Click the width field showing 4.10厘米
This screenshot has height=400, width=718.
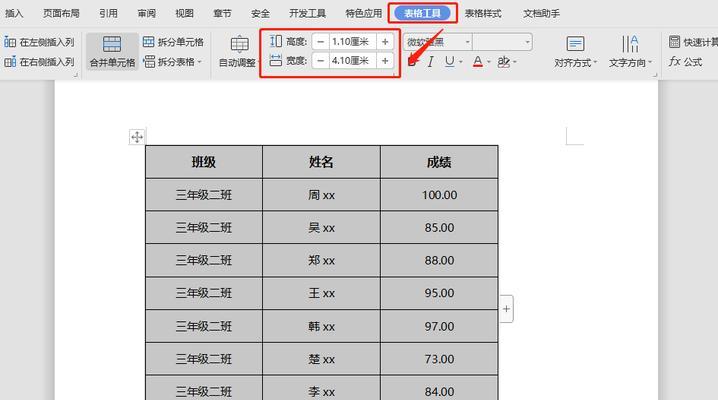click(x=353, y=60)
